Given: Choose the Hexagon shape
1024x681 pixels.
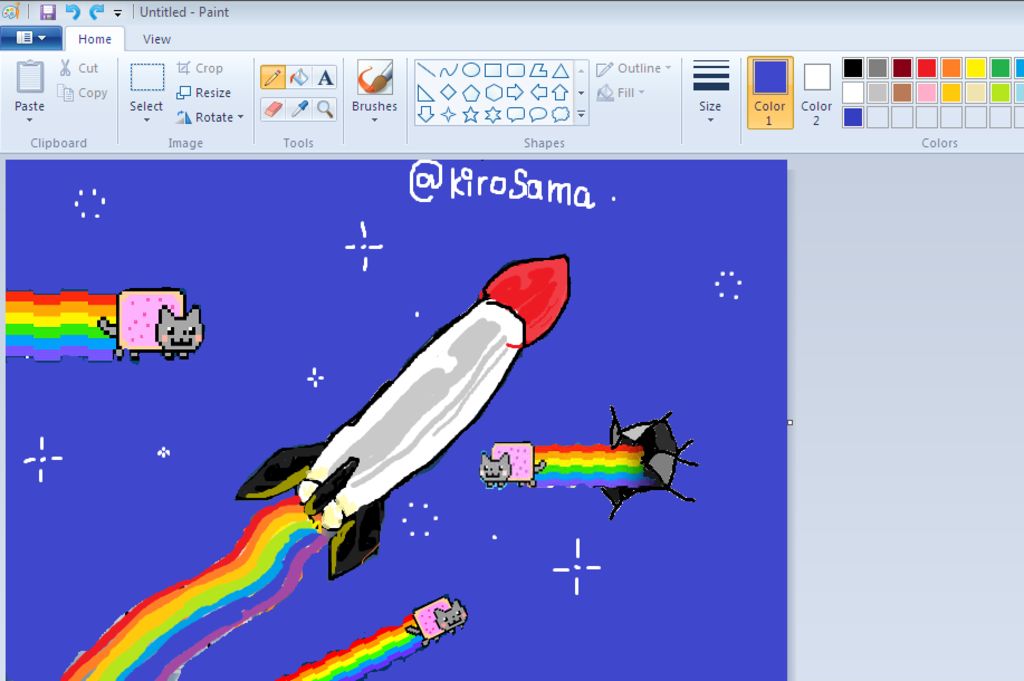Looking at the screenshot, I should tap(493, 93).
